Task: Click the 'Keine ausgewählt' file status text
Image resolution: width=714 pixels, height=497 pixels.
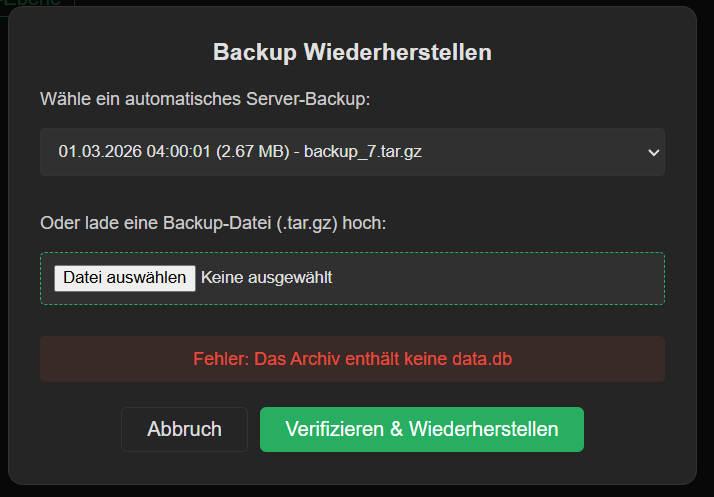Action: pos(266,278)
